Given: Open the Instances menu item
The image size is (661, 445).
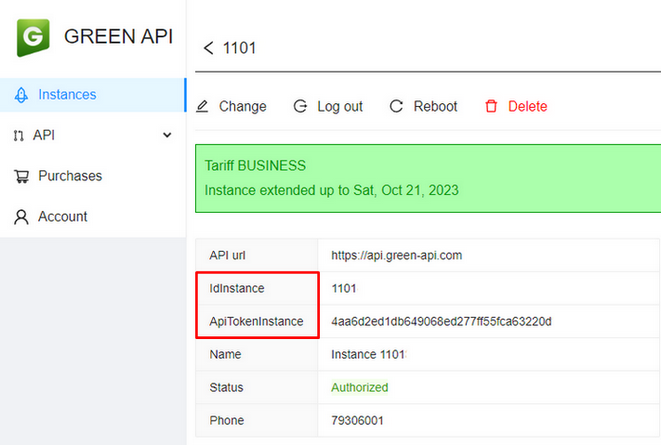Looking at the screenshot, I should pos(67,95).
